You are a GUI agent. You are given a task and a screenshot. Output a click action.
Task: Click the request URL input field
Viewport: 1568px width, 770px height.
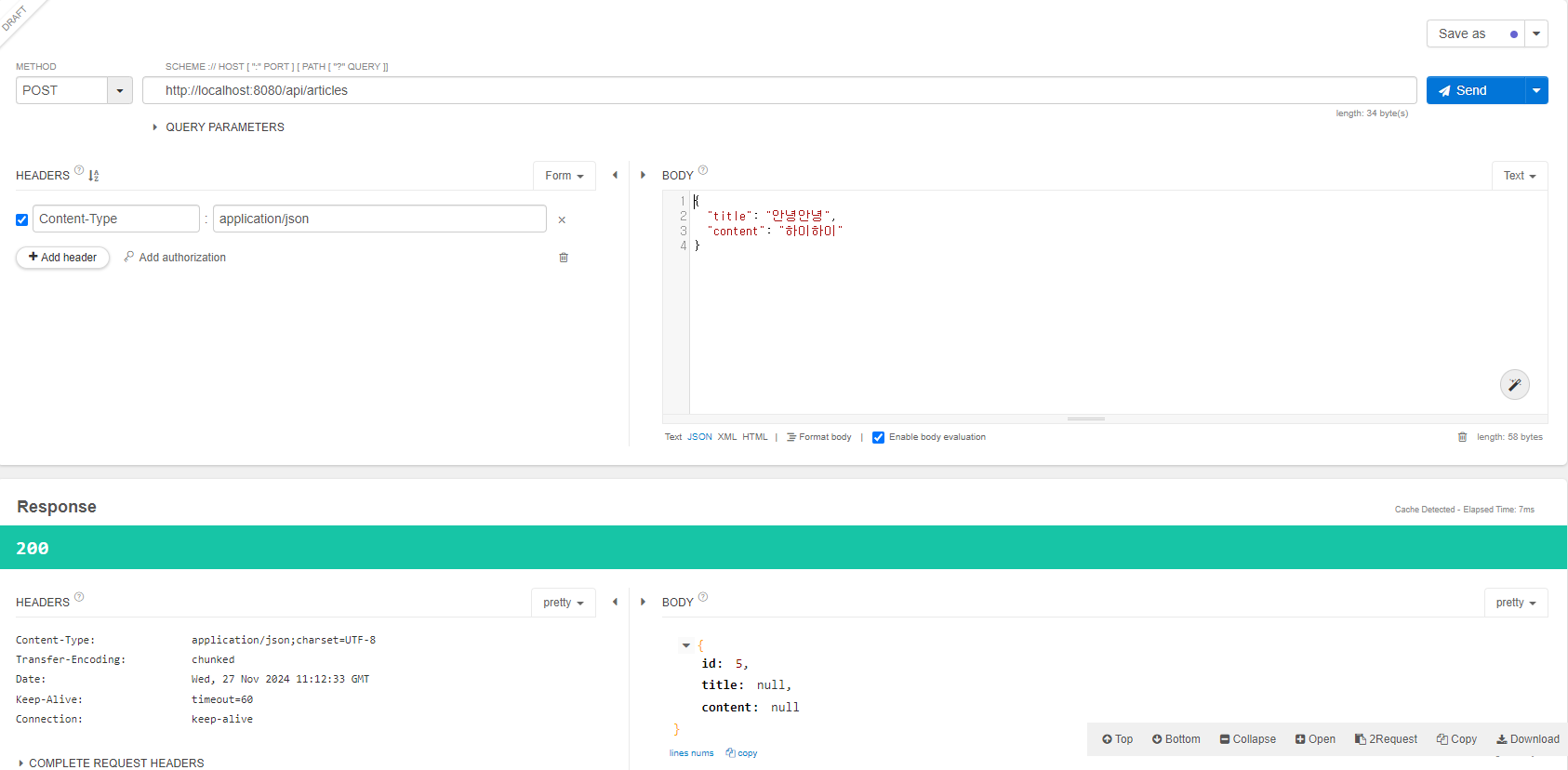(x=779, y=90)
